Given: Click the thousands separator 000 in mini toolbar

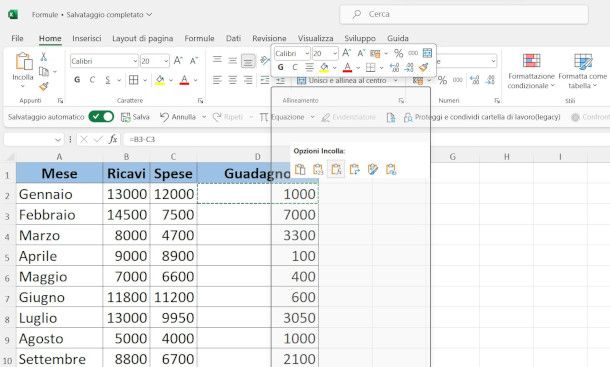Looking at the screenshot, I should (x=413, y=53).
